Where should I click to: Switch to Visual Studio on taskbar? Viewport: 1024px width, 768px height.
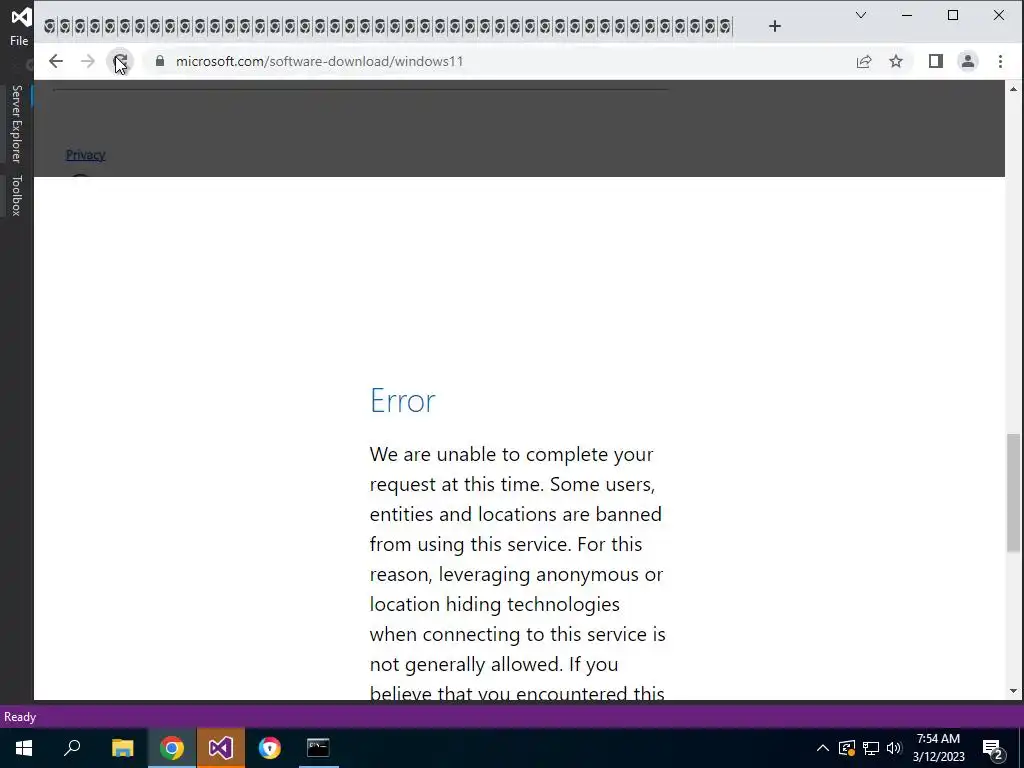pyautogui.click(x=221, y=748)
